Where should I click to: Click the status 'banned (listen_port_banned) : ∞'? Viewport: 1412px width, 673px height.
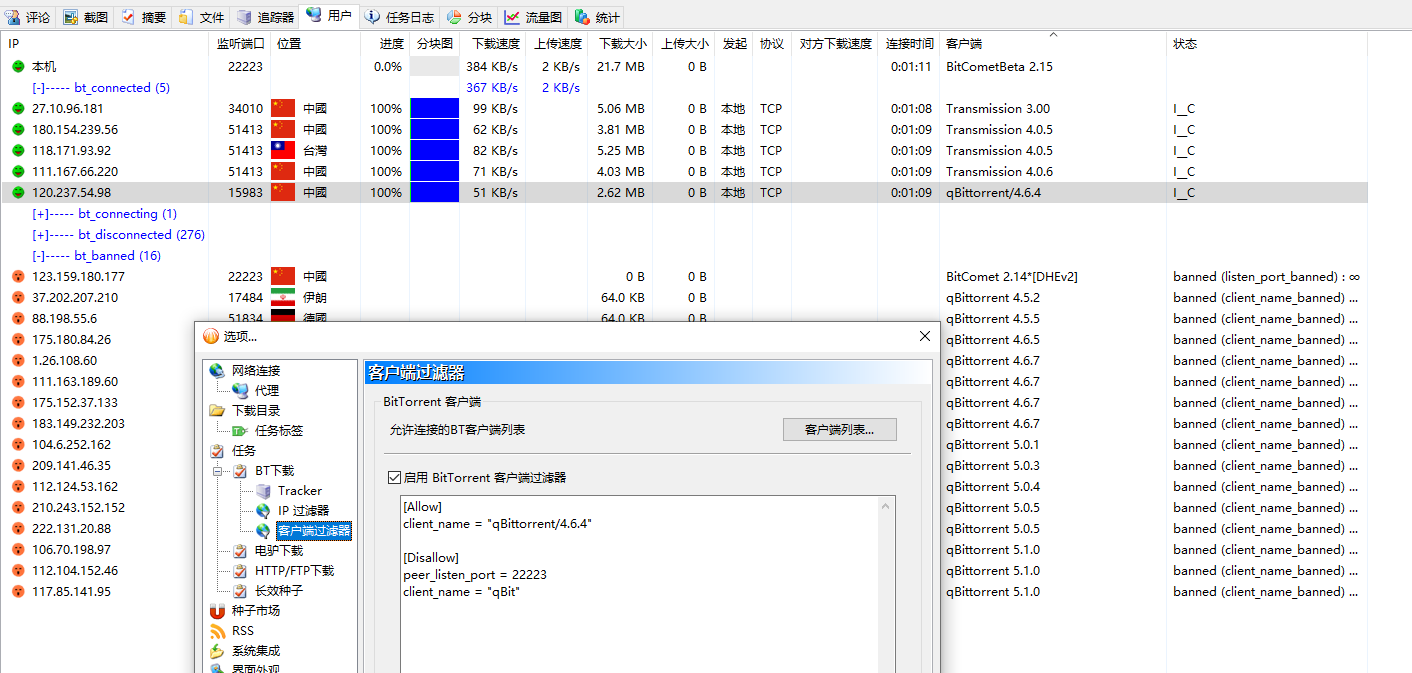[x=1267, y=277]
